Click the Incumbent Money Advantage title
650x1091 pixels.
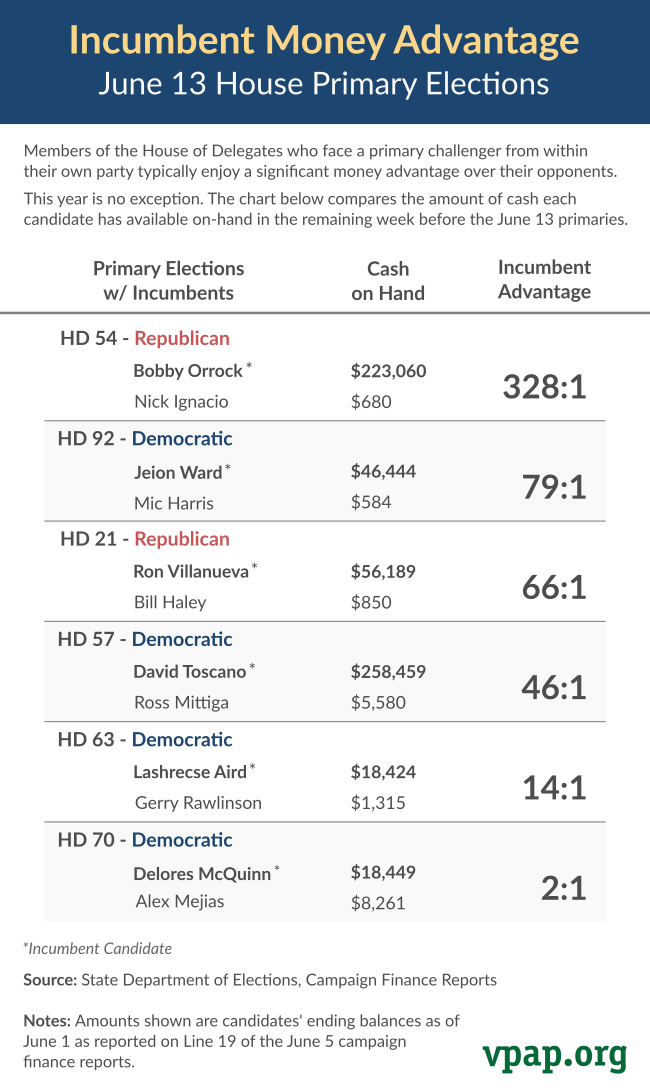tap(324, 41)
